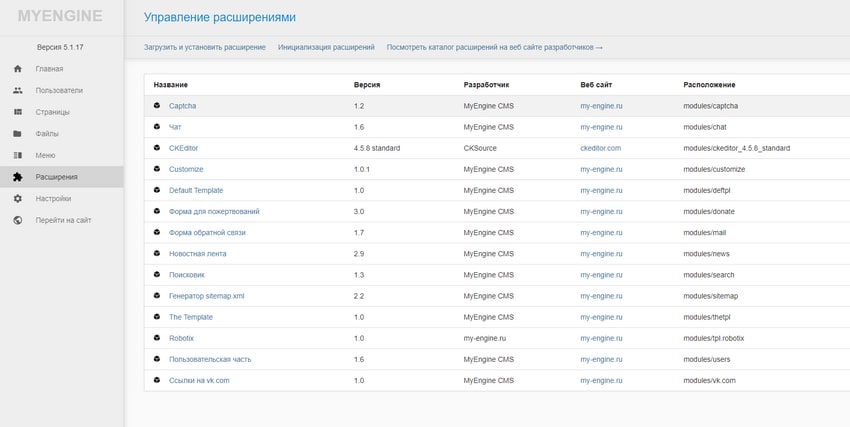Image resolution: width=850 pixels, height=427 pixels.
Task: Click the status icon next to CKEditor
Action: click(157, 148)
